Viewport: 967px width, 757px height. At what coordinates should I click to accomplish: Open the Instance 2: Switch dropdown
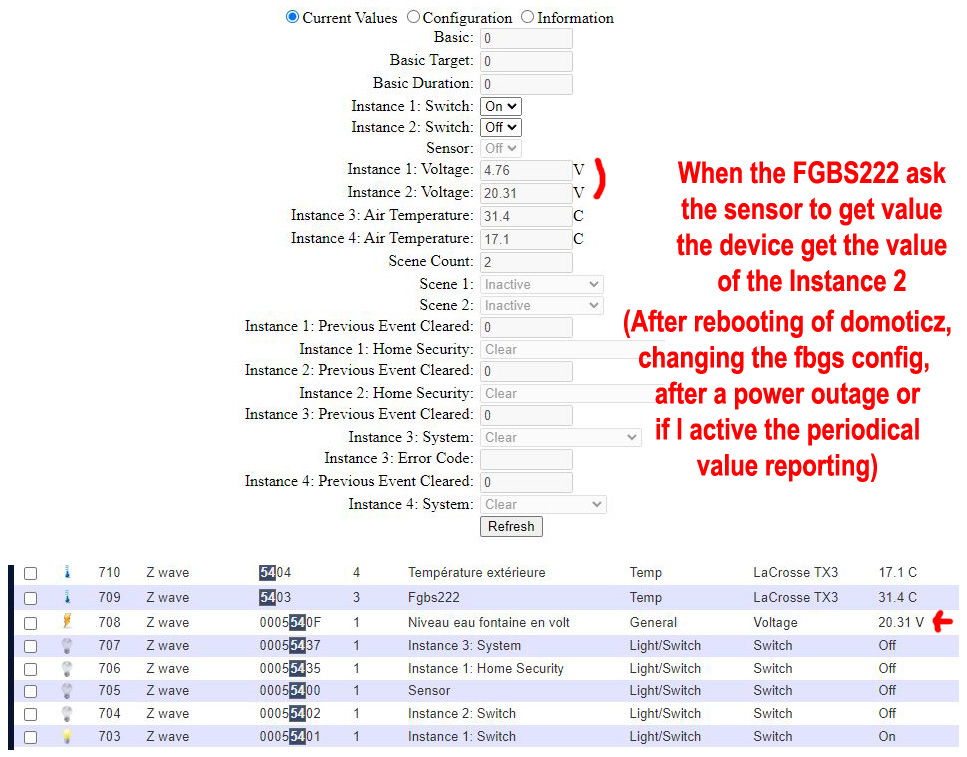[501, 127]
